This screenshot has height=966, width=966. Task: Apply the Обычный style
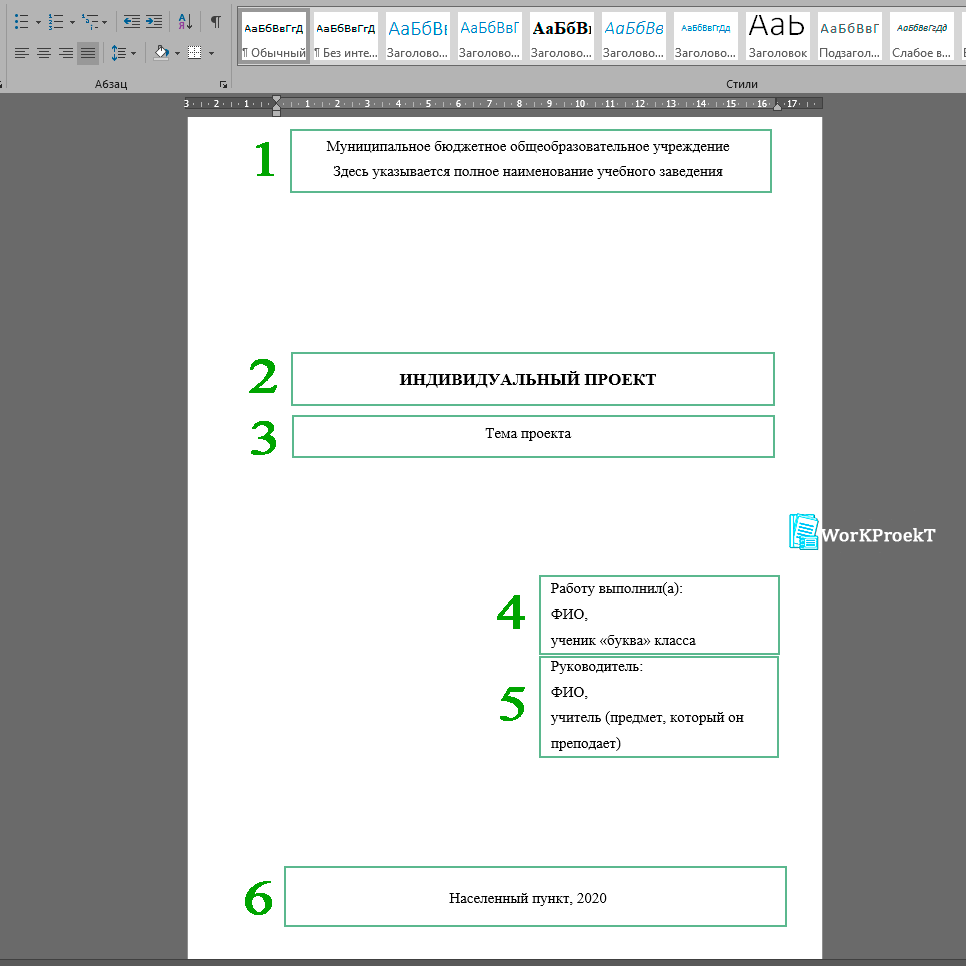273,36
